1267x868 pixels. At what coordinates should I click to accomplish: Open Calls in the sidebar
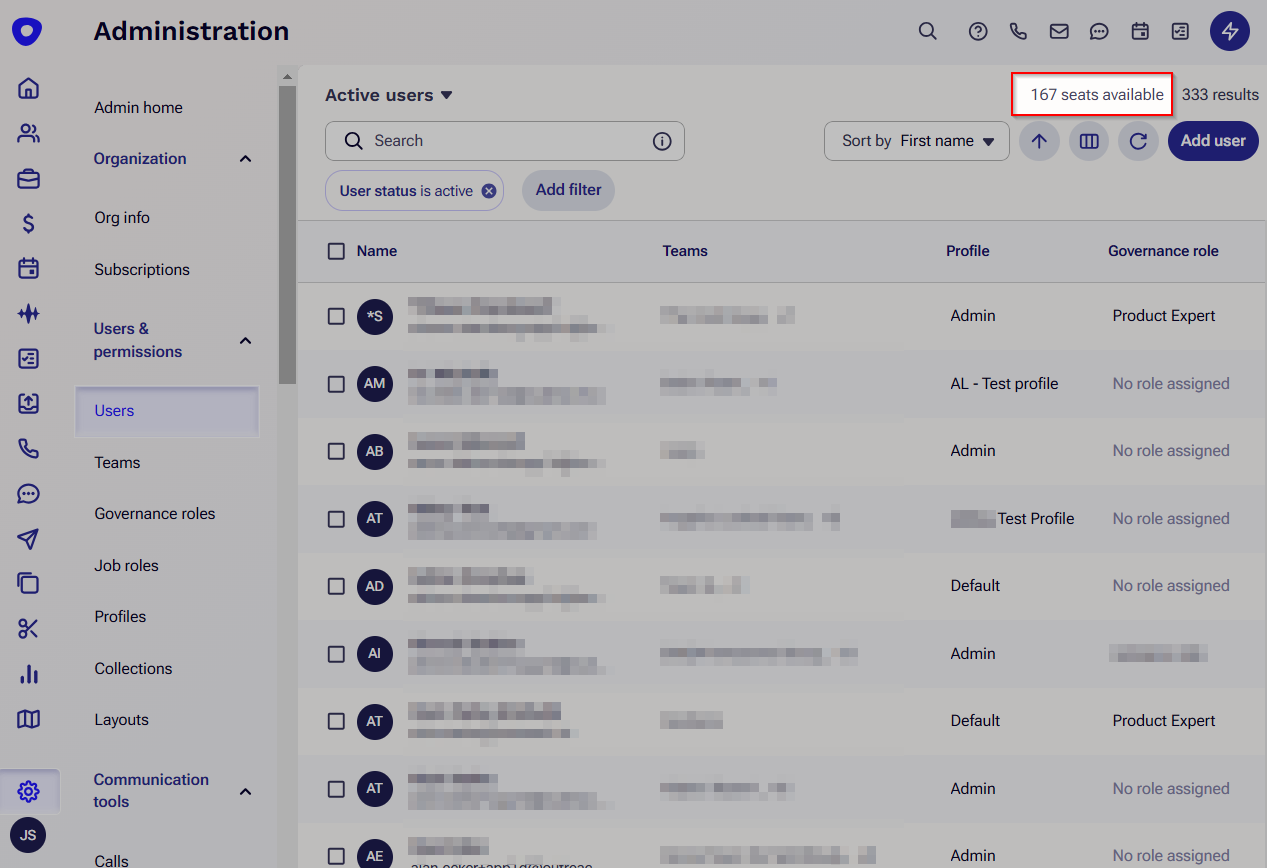(111, 860)
